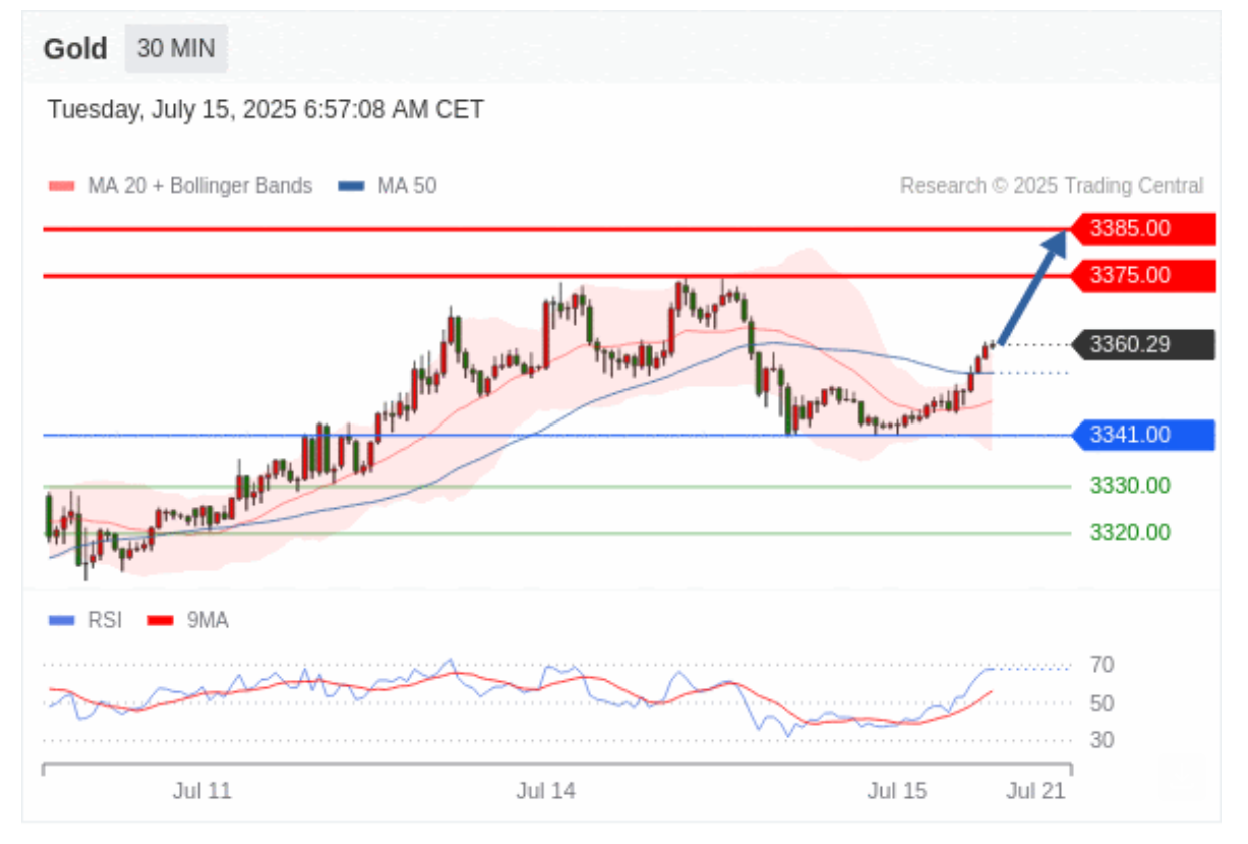Click the Gold chart title
Image resolution: width=1248 pixels, height=844 pixels.
point(75,49)
